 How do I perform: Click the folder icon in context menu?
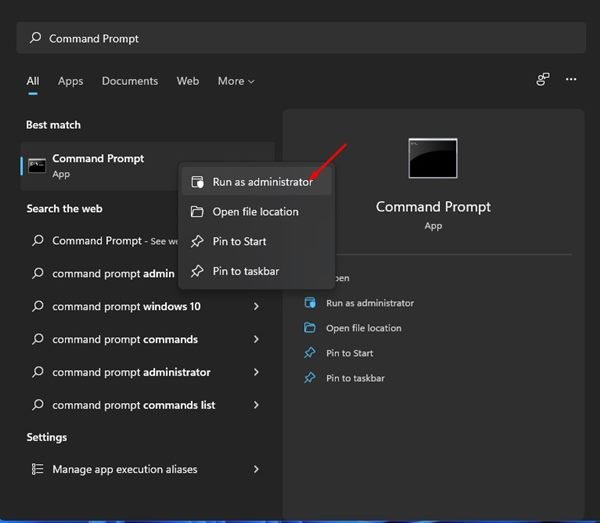click(x=197, y=212)
